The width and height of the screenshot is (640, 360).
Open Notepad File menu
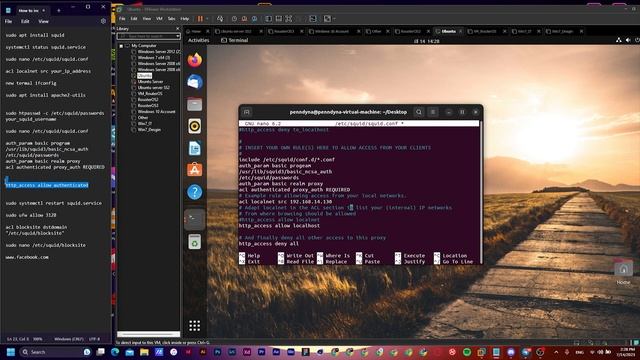pos(9,21)
